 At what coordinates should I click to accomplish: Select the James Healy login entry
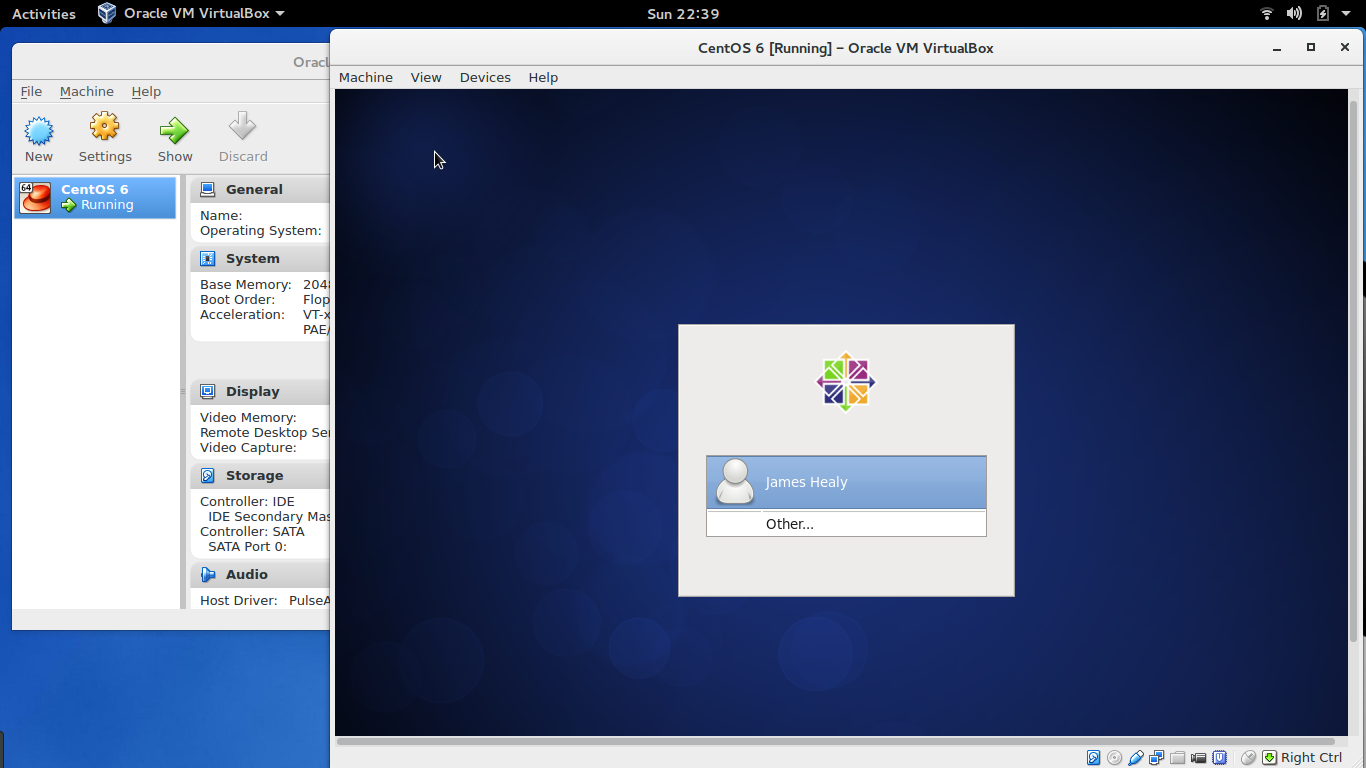pos(846,482)
